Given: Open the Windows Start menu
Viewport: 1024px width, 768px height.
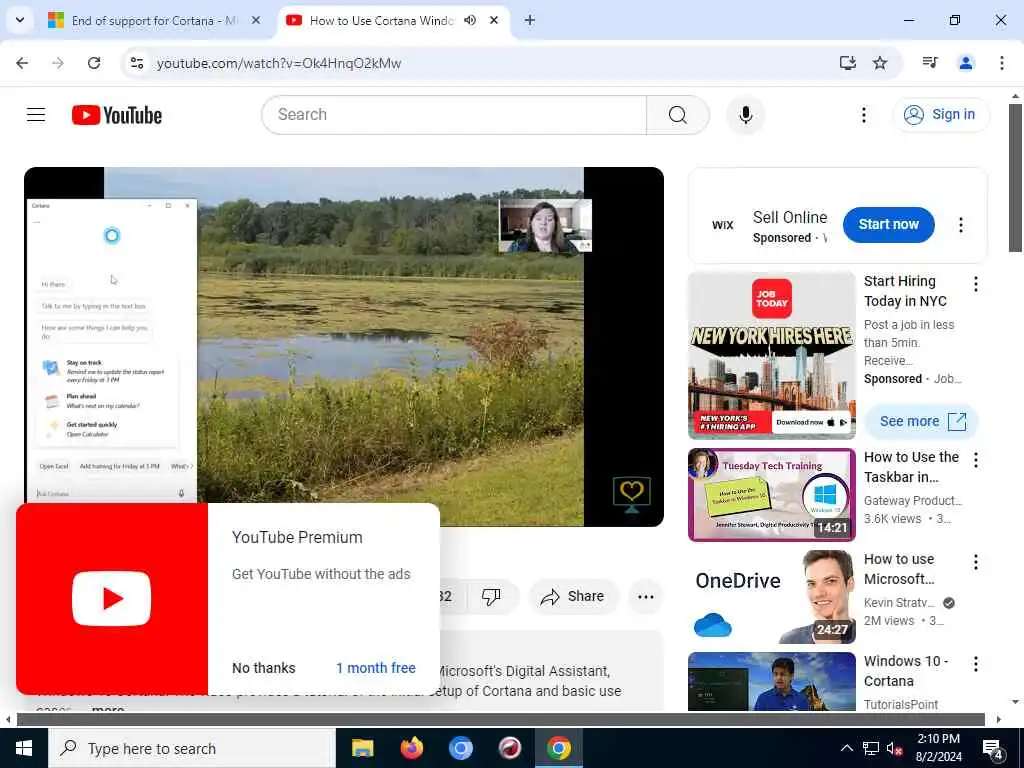Looking at the screenshot, I should [x=24, y=748].
